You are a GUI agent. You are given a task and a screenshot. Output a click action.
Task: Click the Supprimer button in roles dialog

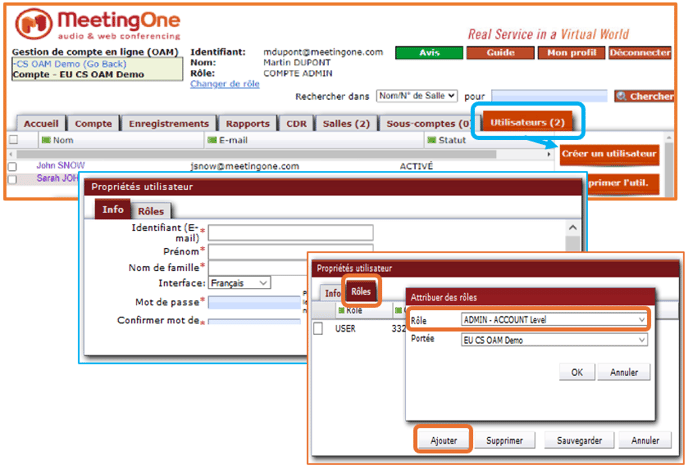pos(505,440)
